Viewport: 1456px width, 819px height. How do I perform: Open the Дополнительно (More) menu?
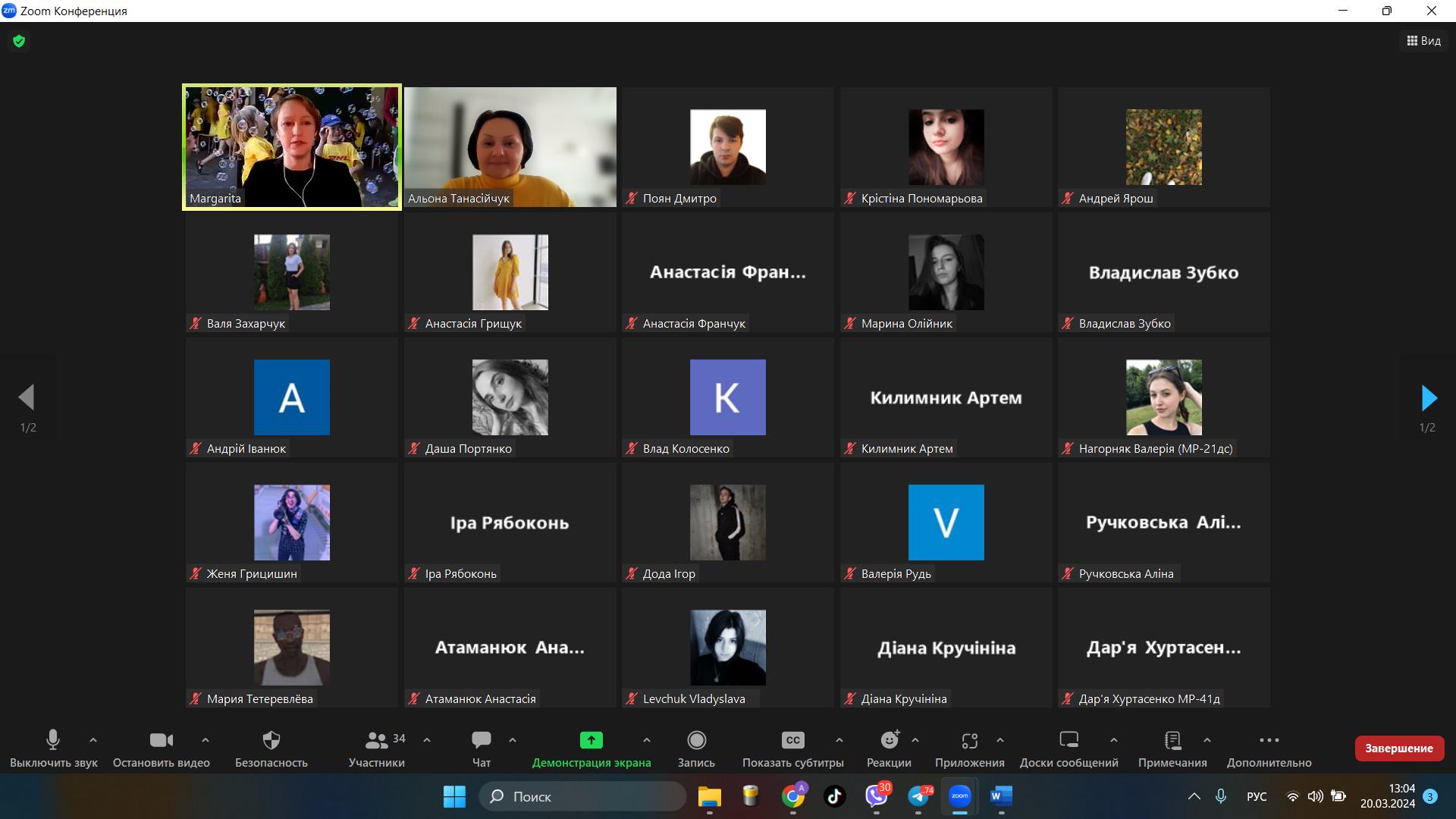pos(1269,740)
